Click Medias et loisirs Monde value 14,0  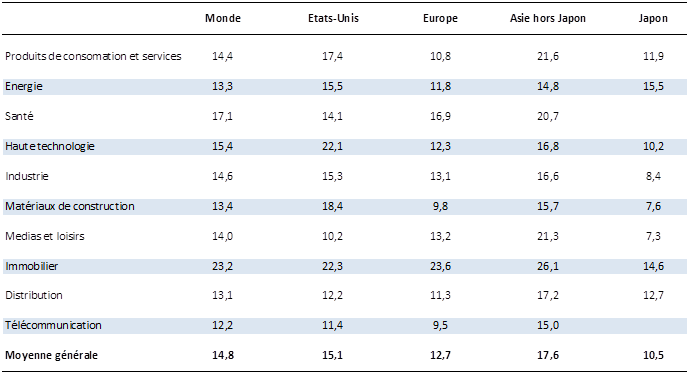coord(222,236)
